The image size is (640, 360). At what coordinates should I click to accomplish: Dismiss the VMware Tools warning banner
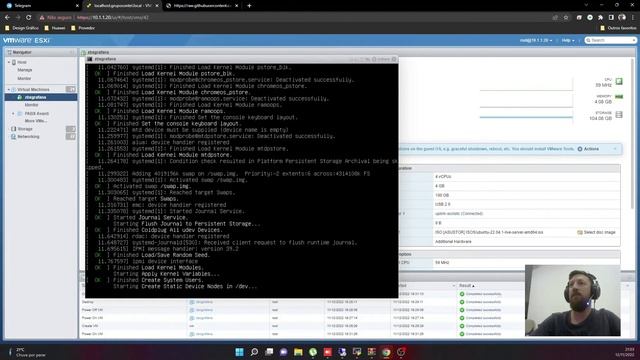615,149
